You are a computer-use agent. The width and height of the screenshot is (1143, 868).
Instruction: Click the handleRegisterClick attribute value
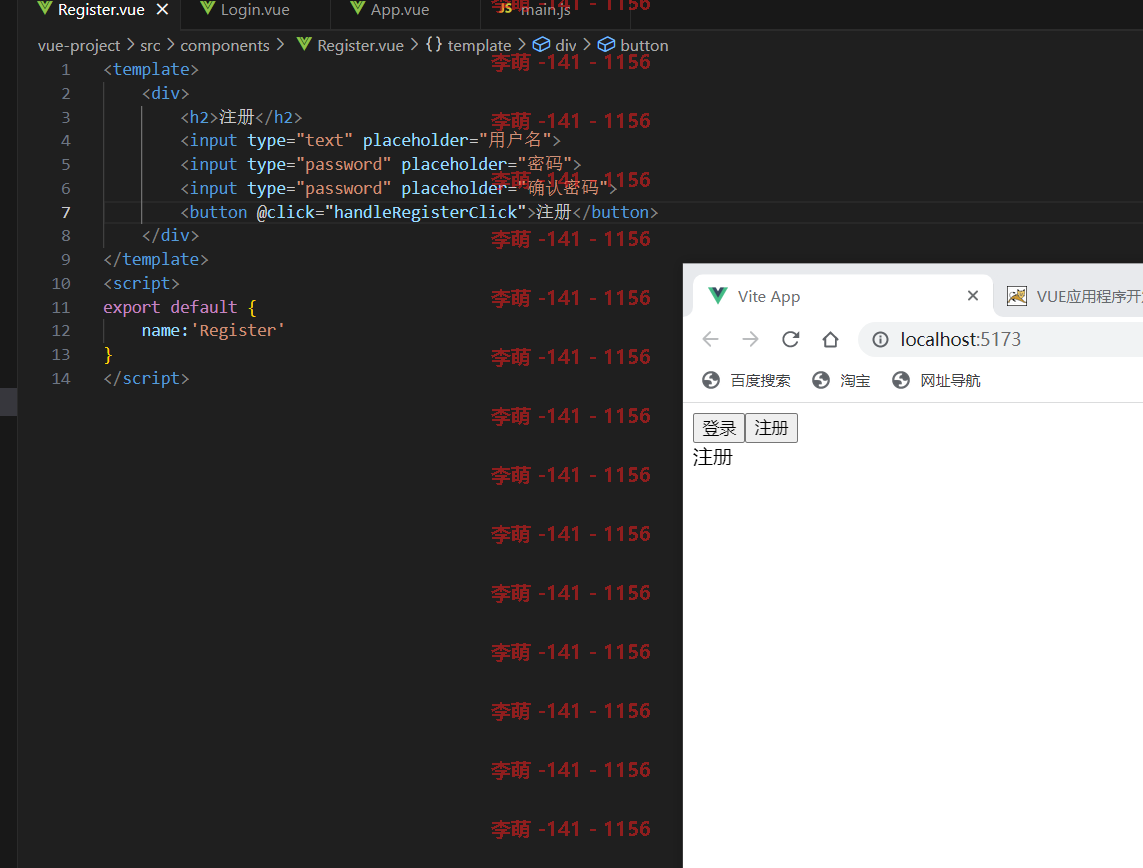click(425, 212)
